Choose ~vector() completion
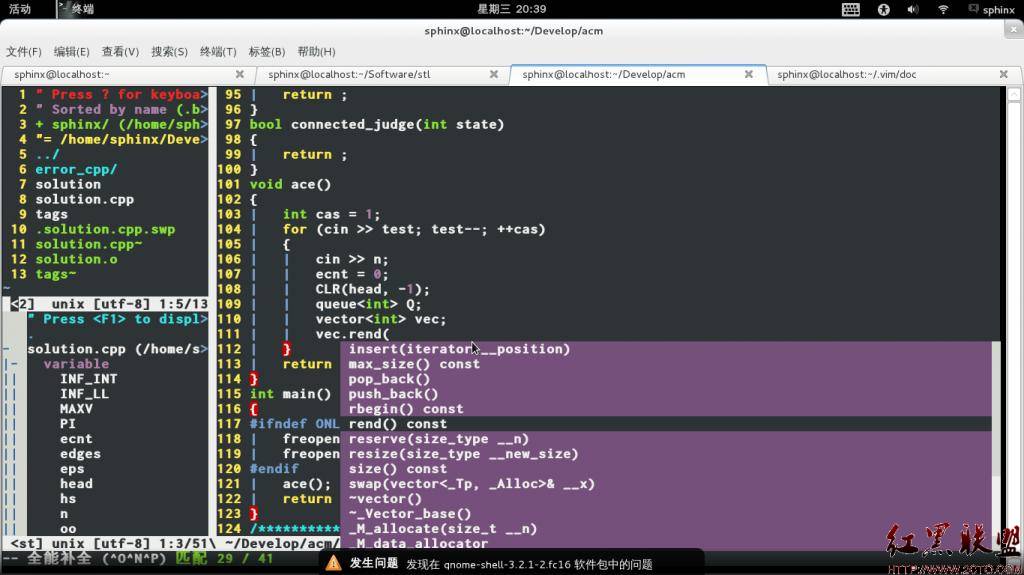 point(666,499)
